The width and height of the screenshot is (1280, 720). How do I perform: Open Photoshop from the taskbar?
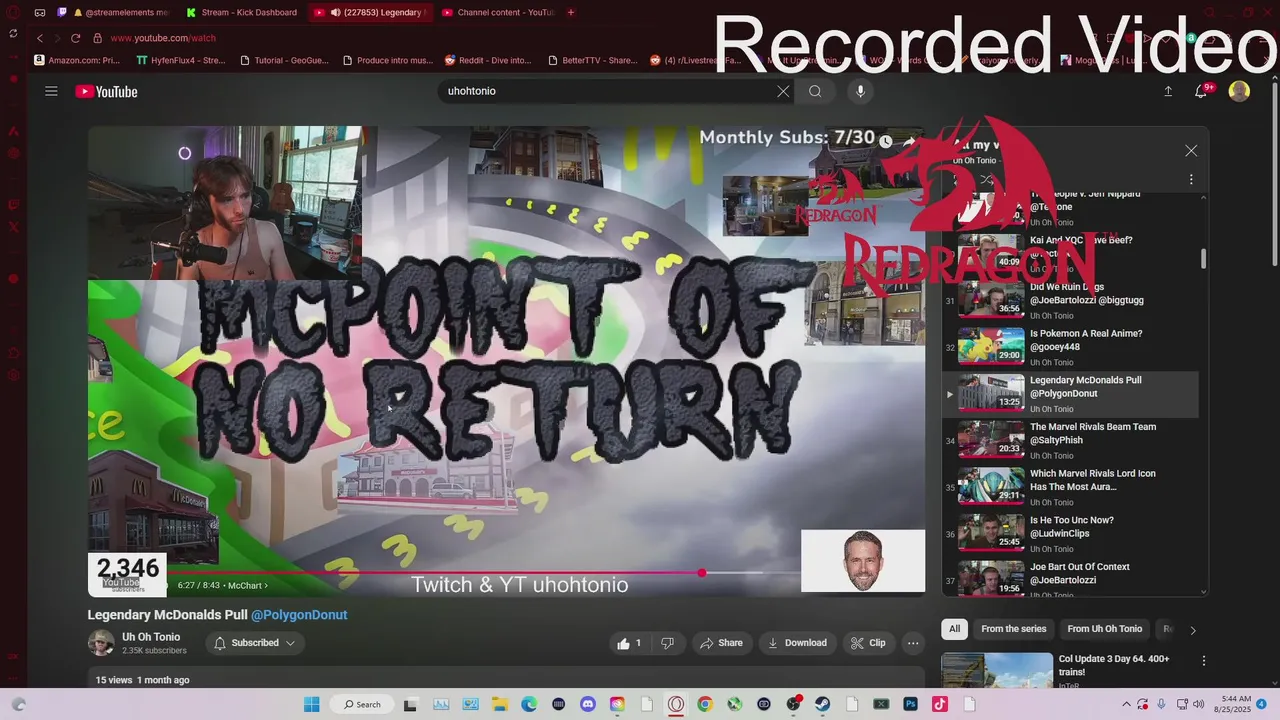click(x=910, y=704)
